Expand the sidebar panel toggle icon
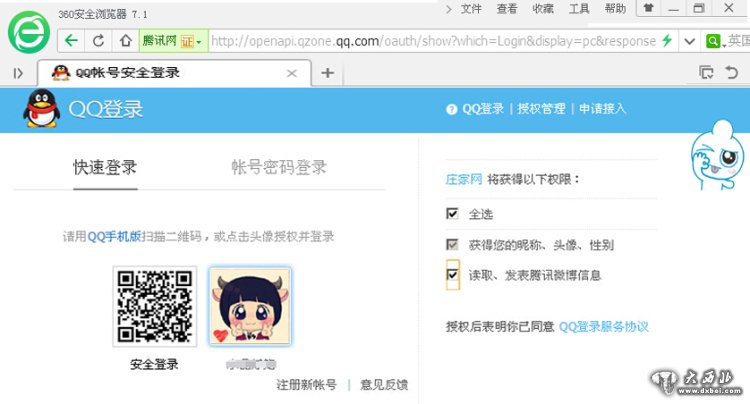Image resolution: width=750 pixels, height=404 pixels. click(x=18, y=73)
